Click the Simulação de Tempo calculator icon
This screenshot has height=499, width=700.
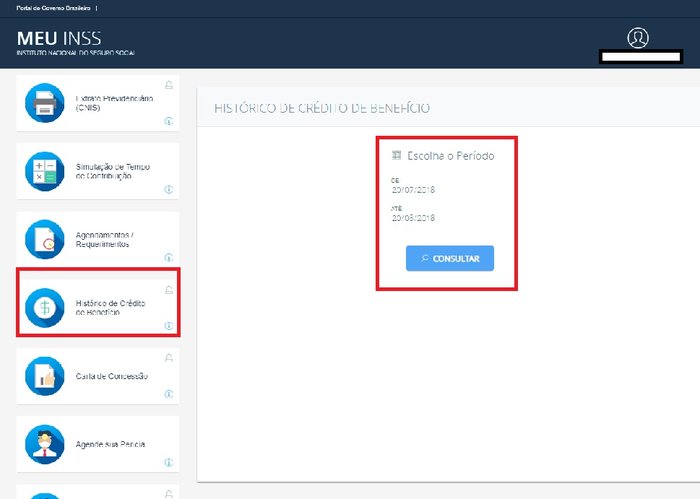45,171
